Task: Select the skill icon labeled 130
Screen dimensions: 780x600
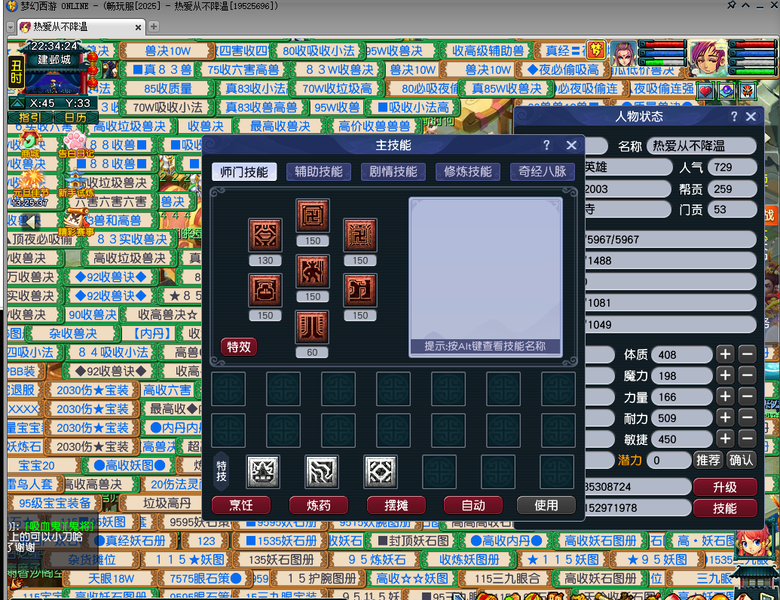Action: point(265,235)
